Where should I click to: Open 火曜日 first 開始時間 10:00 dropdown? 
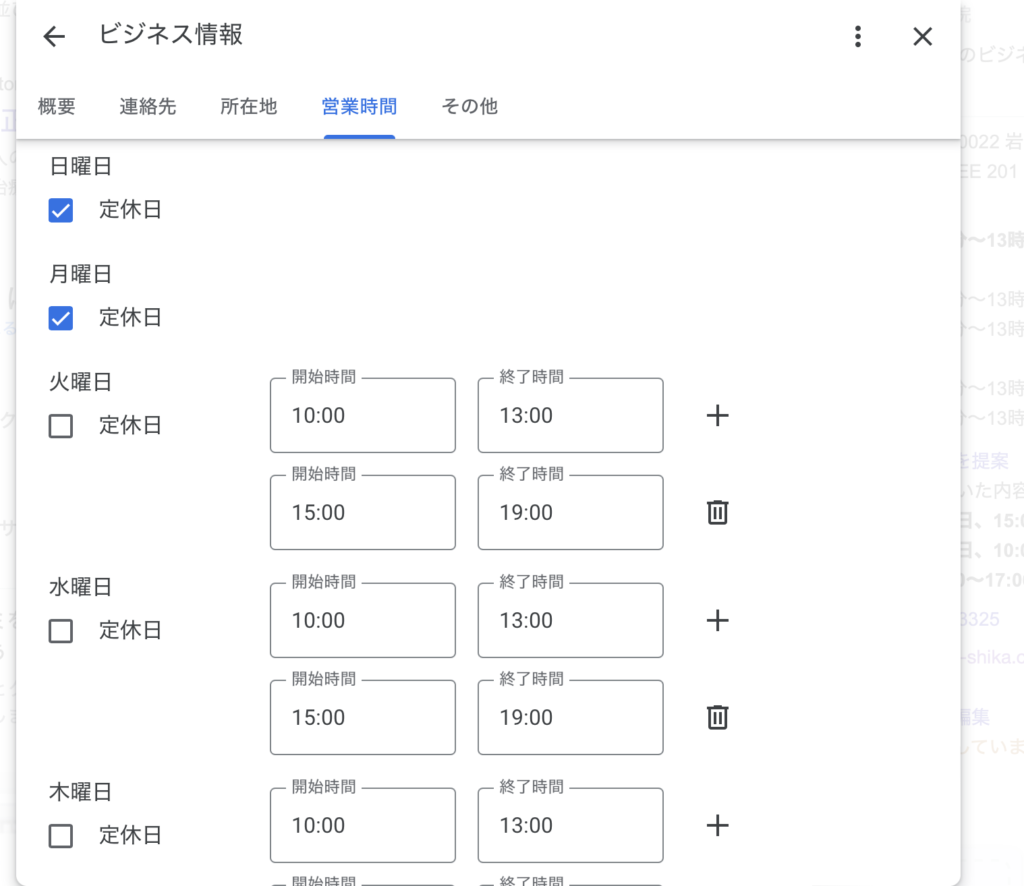(362, 416)
